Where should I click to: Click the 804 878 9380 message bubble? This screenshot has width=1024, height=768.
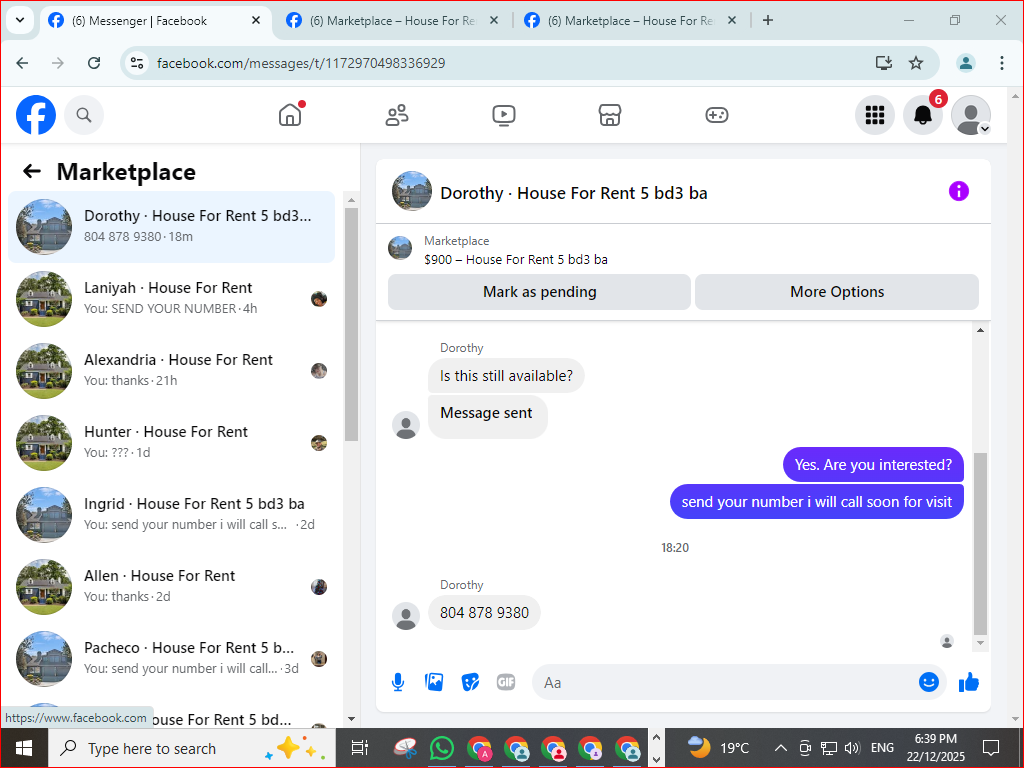(x=484, y=613)
